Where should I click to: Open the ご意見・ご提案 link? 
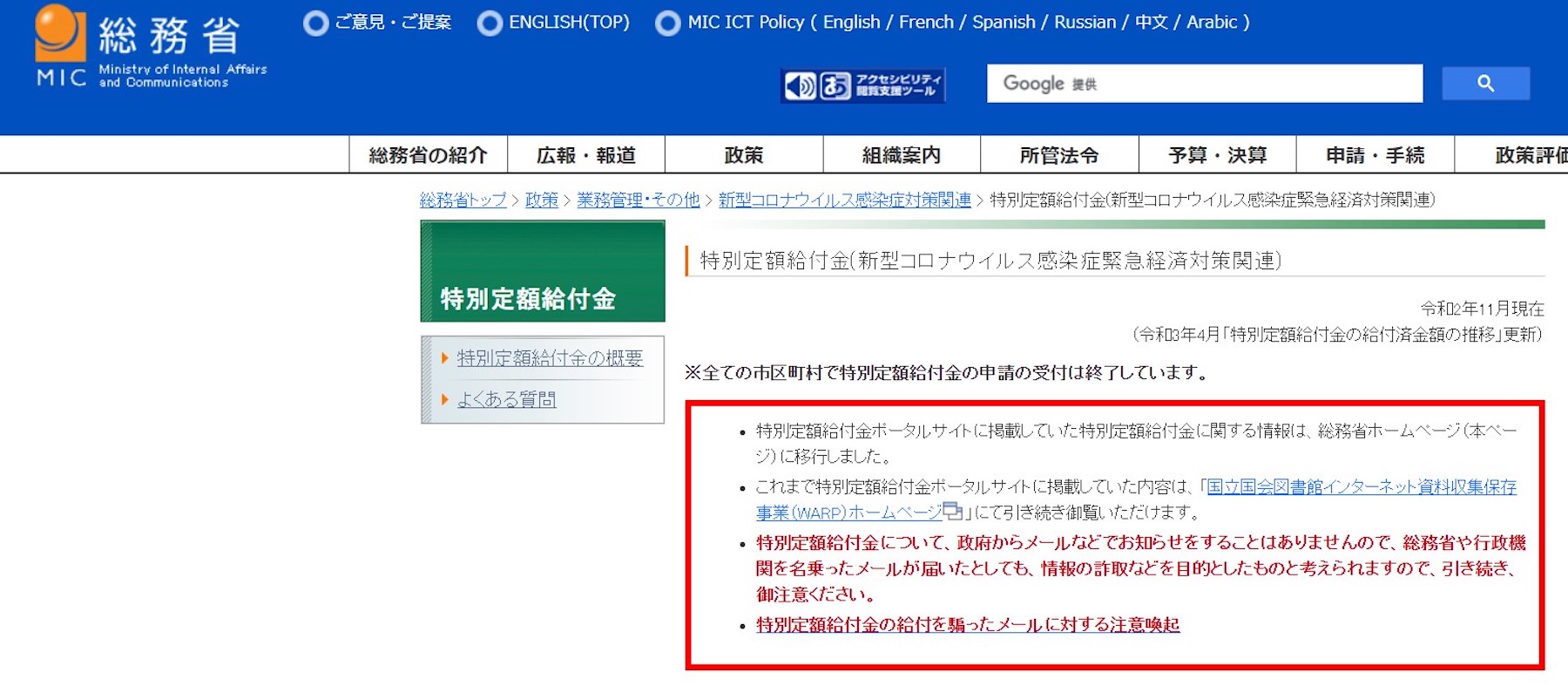tap(393, 22)
